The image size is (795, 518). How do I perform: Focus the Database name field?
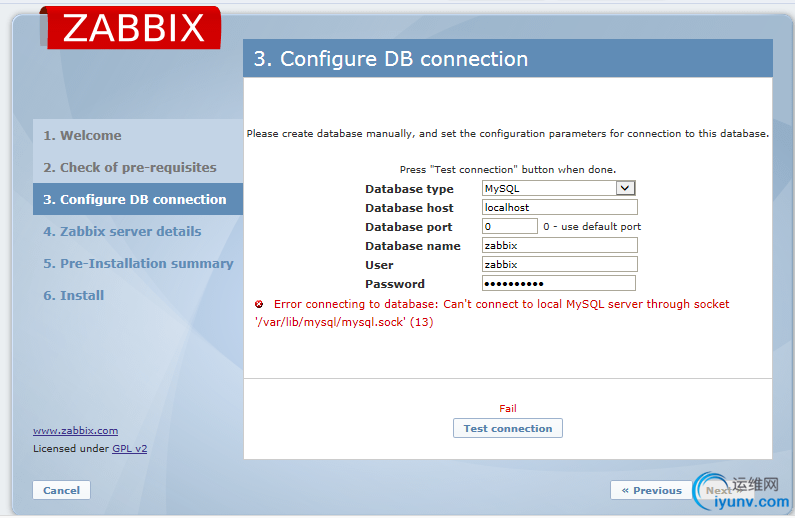(560, 245)
